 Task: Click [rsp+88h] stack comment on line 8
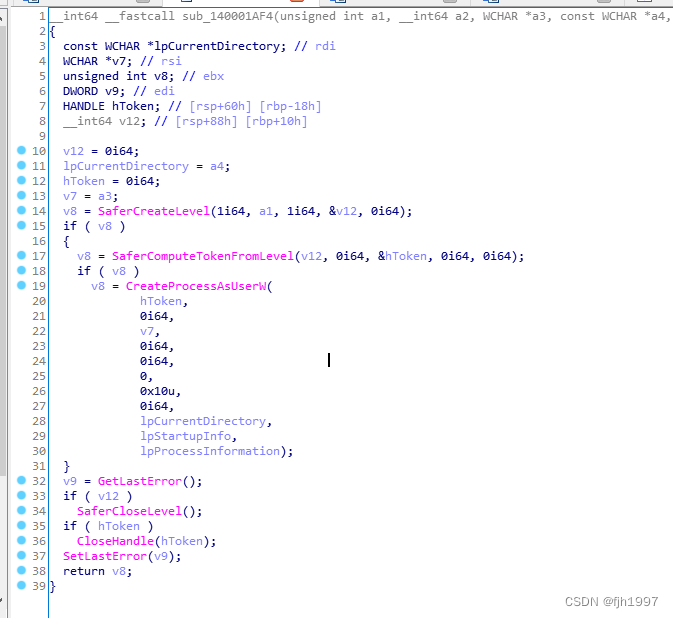(206, 121)
